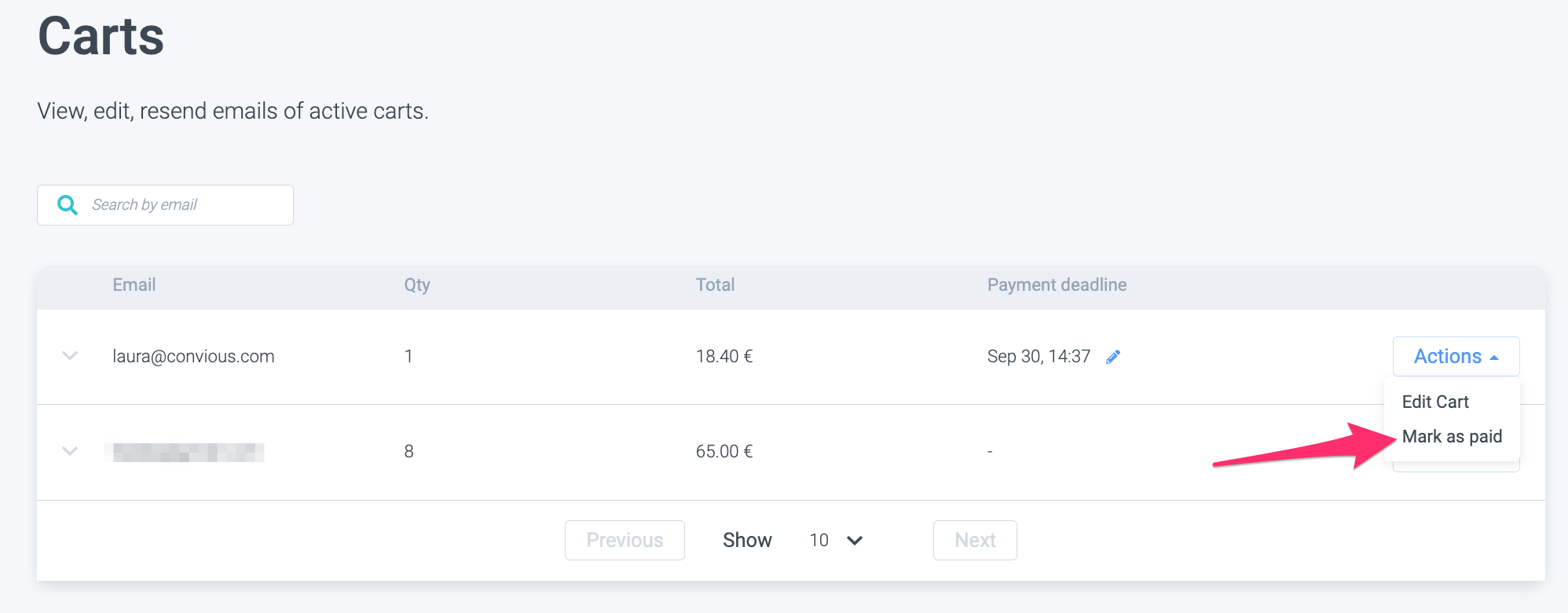Click the 18.40 € total amount
The height and width of the screenshot is (613, 1568).
(x=724, y=357)
